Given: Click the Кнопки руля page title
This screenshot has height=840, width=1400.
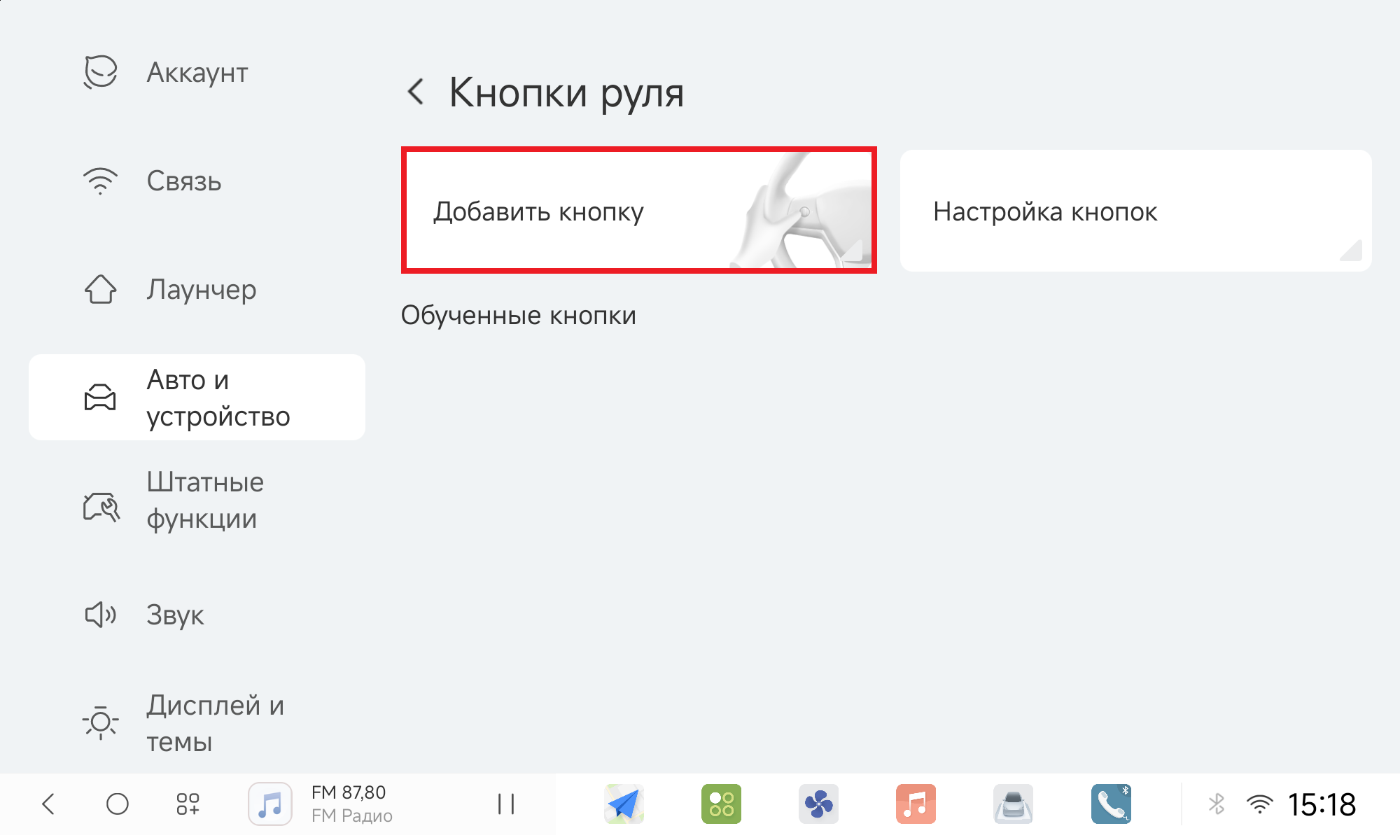Looking at the screenshot, I should [566, 92].
